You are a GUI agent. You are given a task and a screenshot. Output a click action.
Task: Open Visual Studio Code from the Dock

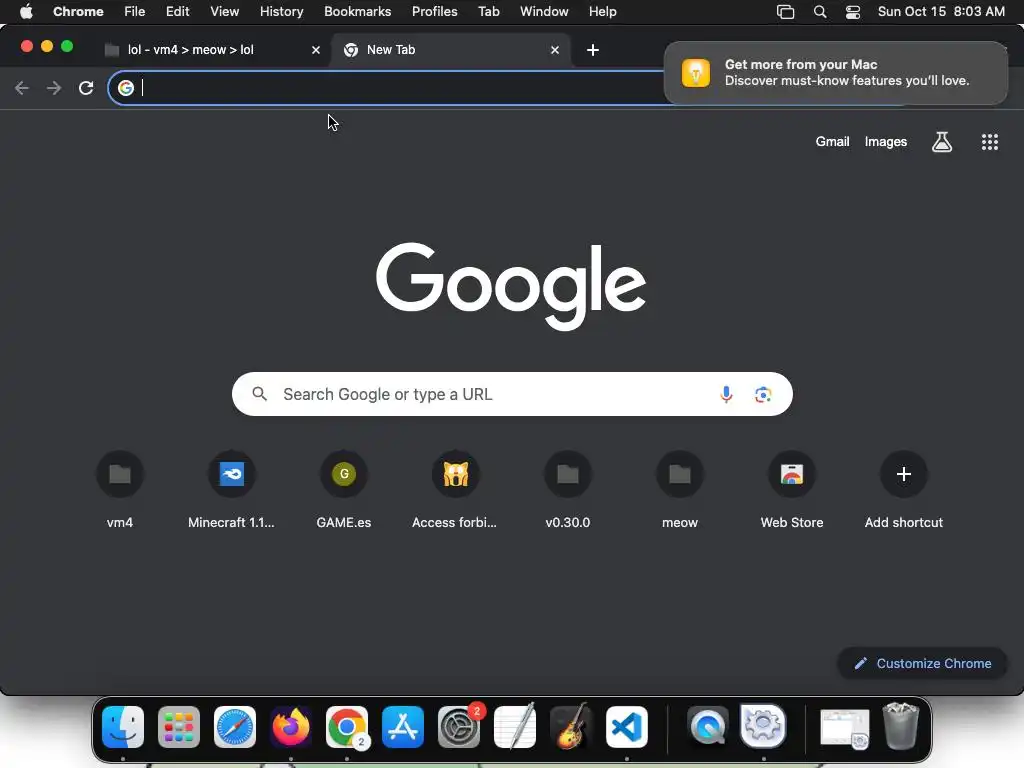click(x=627, y=727)
